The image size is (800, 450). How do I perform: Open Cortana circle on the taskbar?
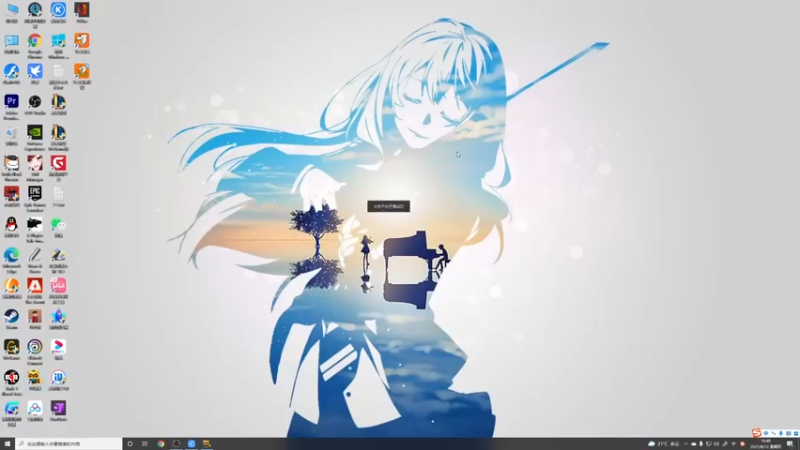130,444
